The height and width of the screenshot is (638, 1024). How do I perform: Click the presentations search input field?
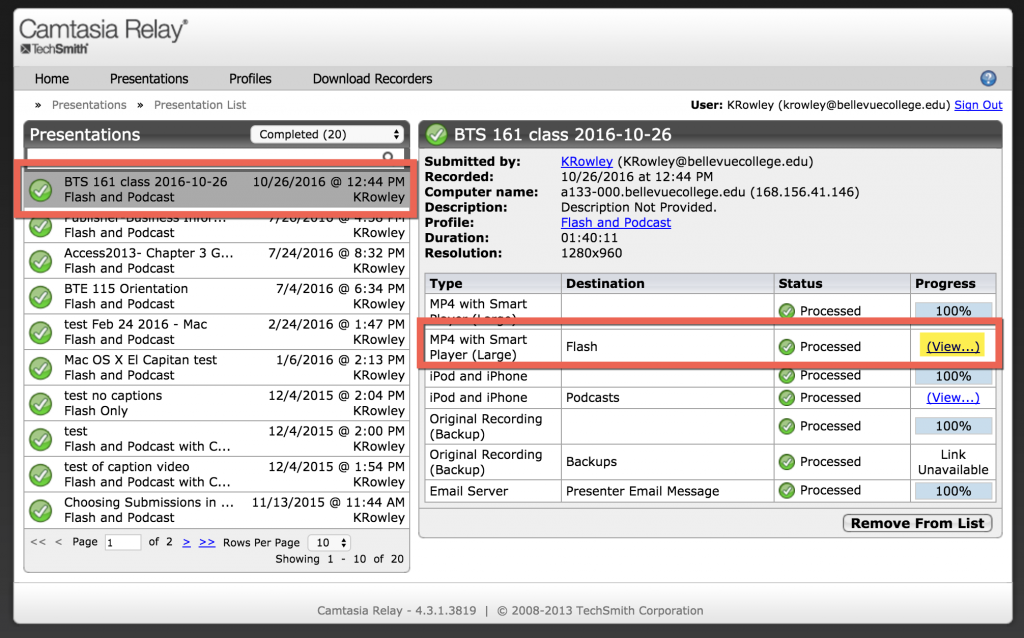point(215,156)
